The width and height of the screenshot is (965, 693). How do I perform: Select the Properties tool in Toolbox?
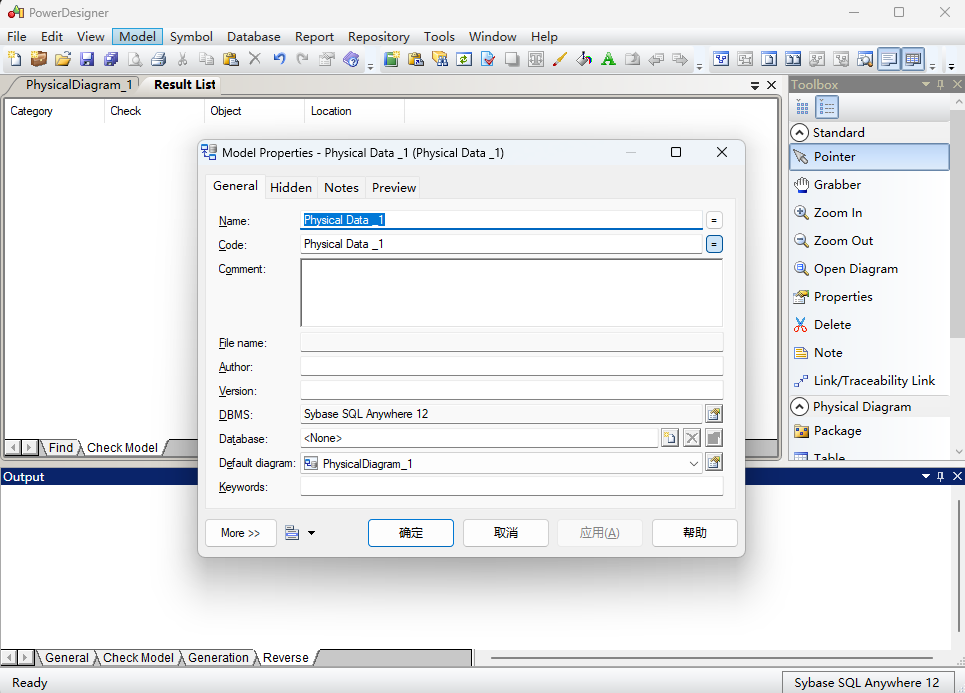(870, 297)
